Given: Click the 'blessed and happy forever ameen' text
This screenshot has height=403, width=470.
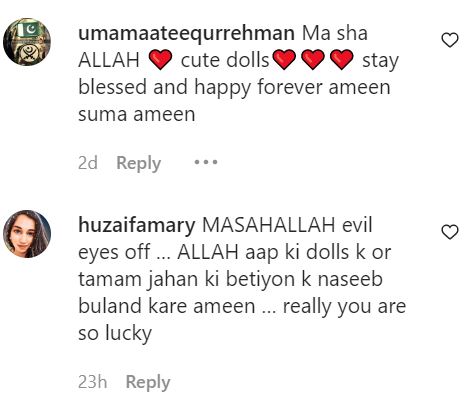Looking at the screenshot, I should pos(234,87).
